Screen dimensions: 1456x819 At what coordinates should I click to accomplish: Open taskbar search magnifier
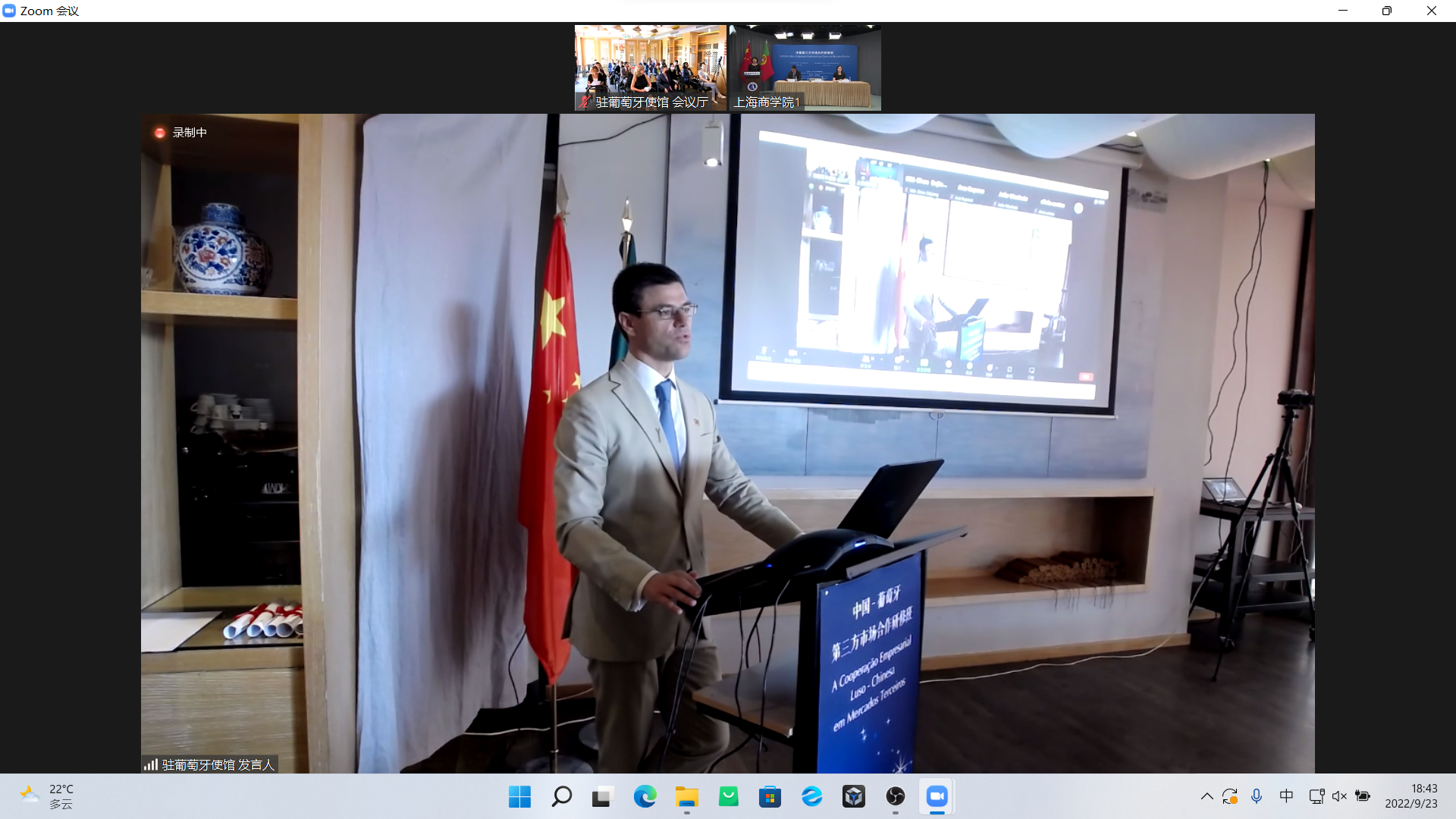(x=561, y=796)
